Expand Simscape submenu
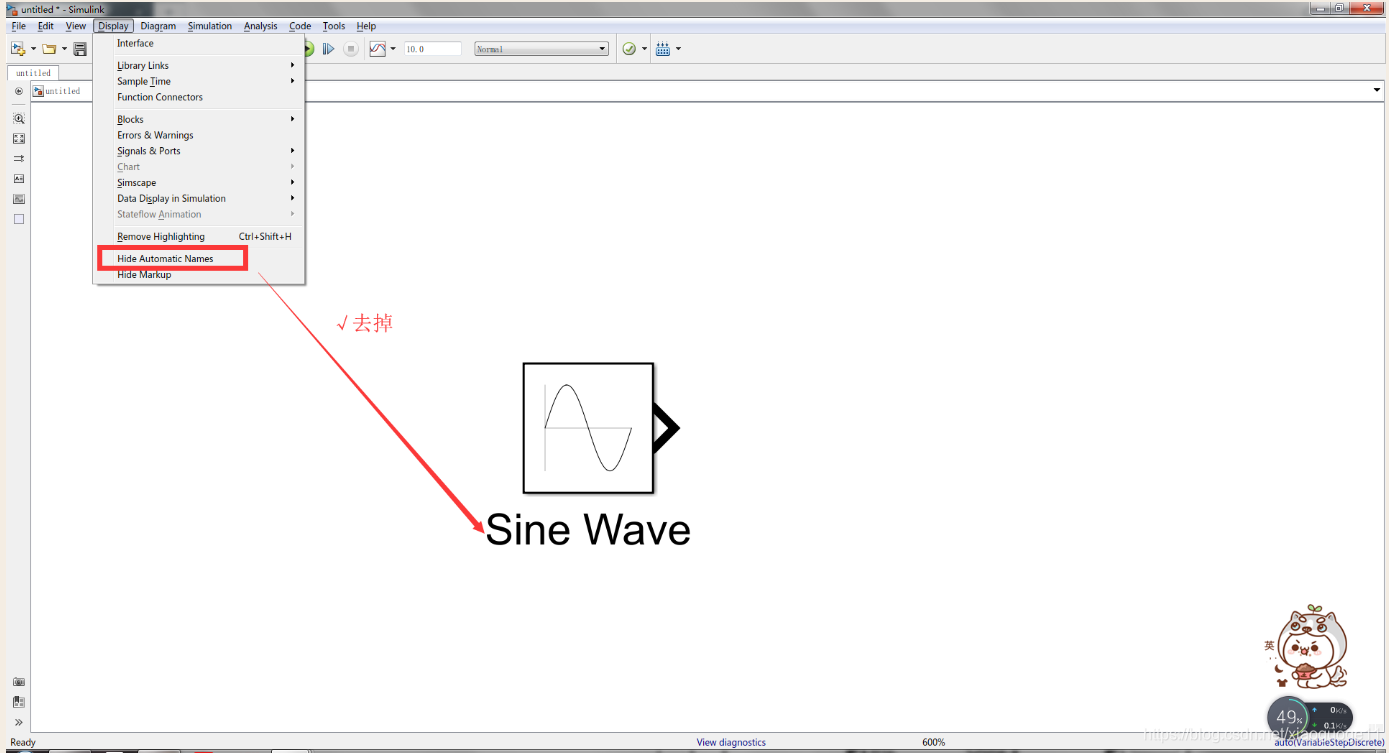Image resolution: width=1389 pixels, height=753 pixels. click(199, 183)
